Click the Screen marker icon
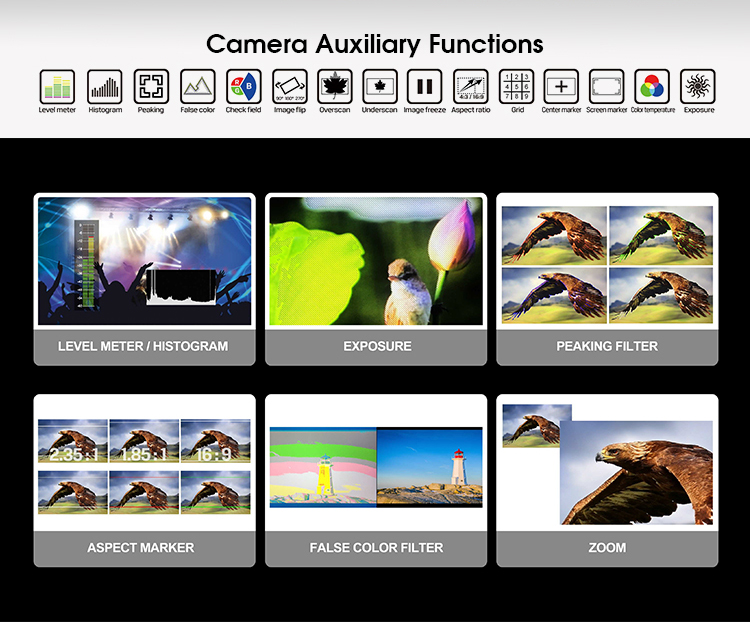 pyautogui.click(x=606, y=86)
